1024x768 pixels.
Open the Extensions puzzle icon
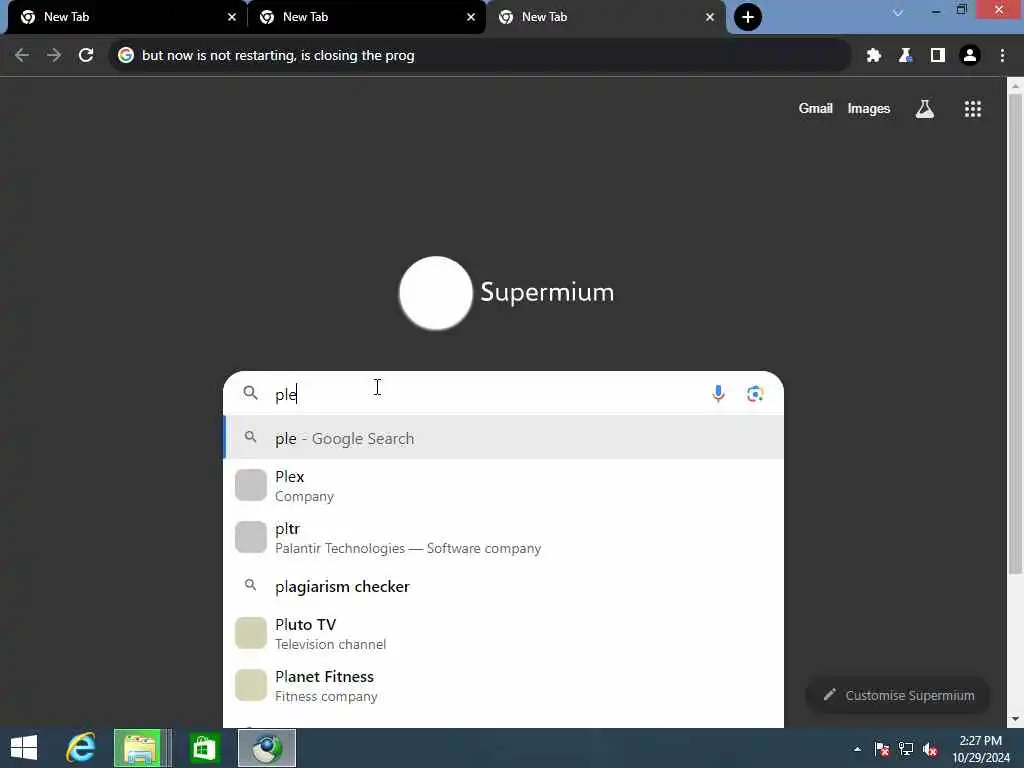point(873,56)
